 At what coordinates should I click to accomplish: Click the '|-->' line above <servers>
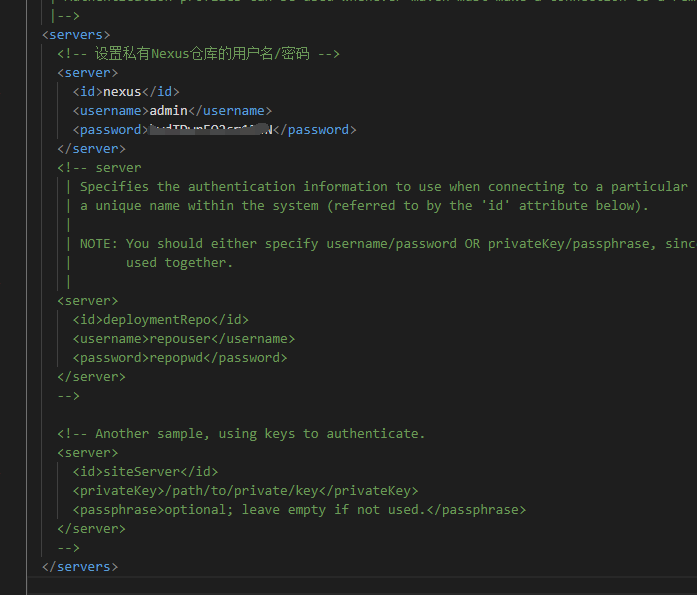pyautogui.click(x=65, y=16)
